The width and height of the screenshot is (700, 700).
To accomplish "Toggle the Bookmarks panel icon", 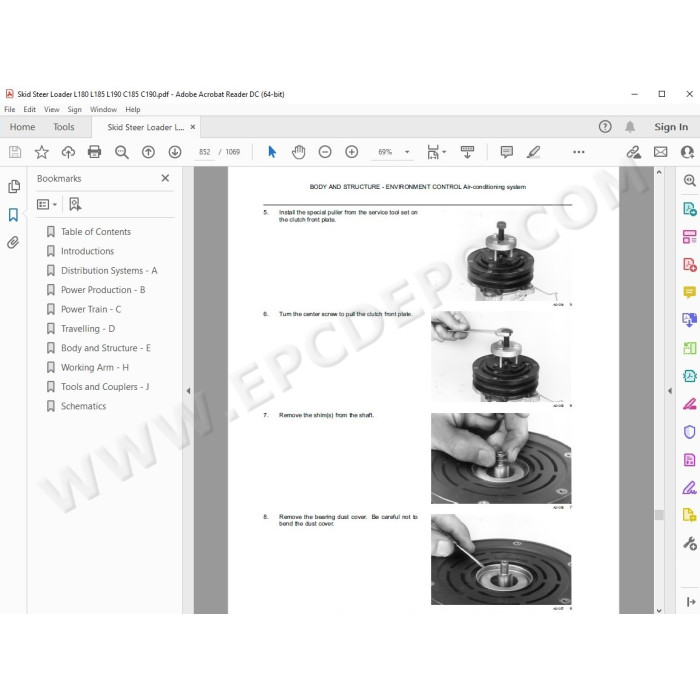I will coord(13,215).
